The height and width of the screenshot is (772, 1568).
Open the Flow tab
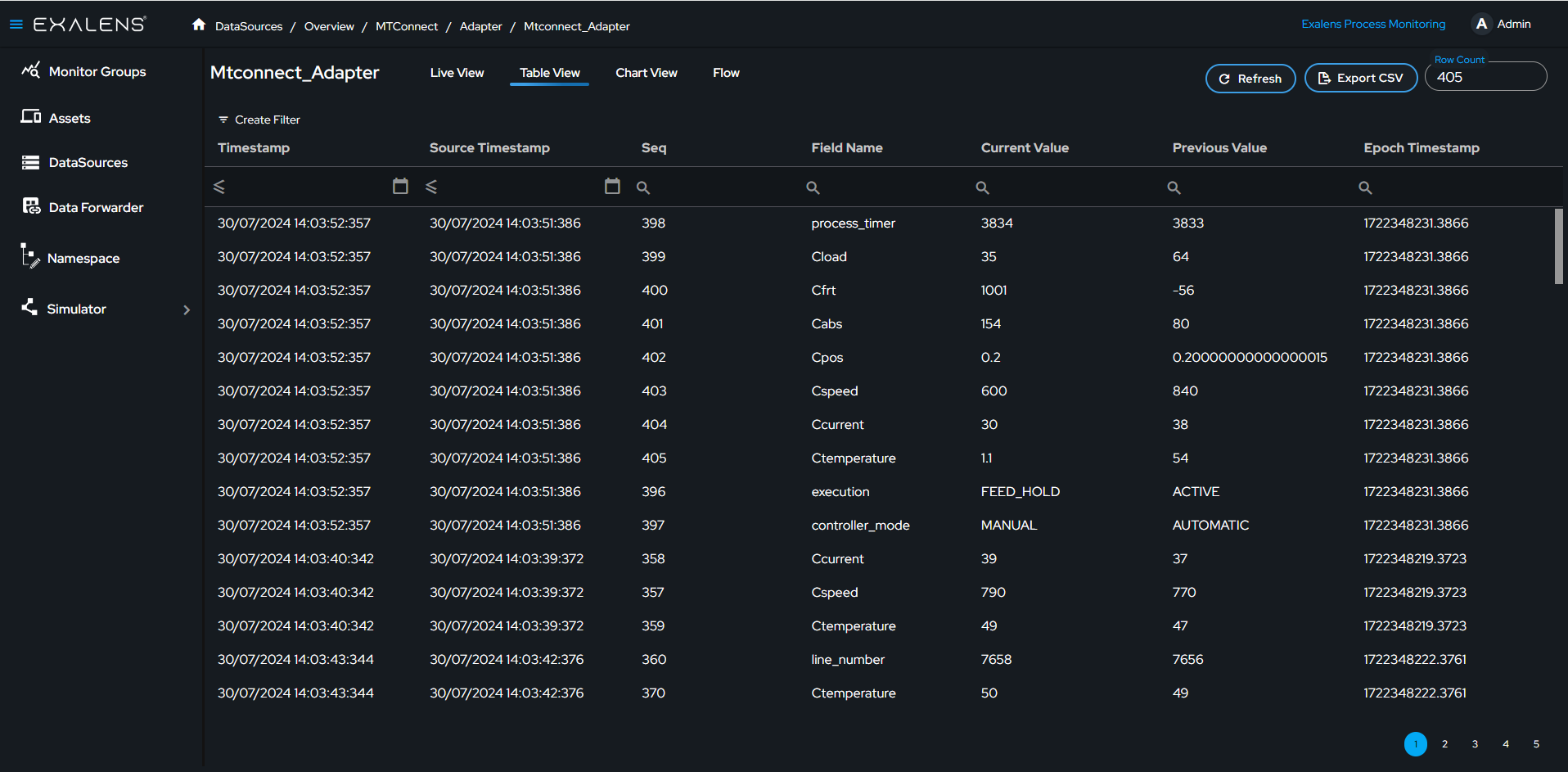pyautogui.click(x=726, y=73)
